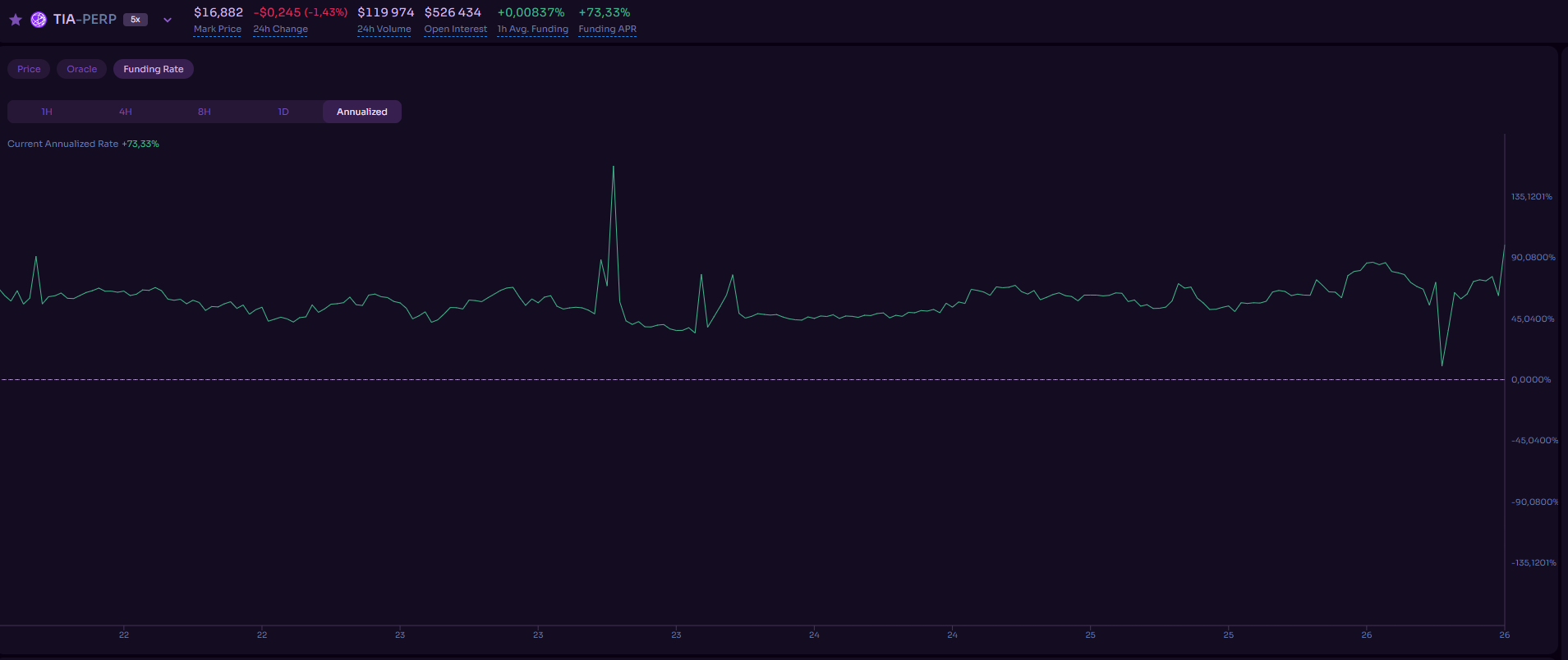Choose the 1D funding interval
Viewport: 1568px width, 660px height.
click(x=283, y=112)
